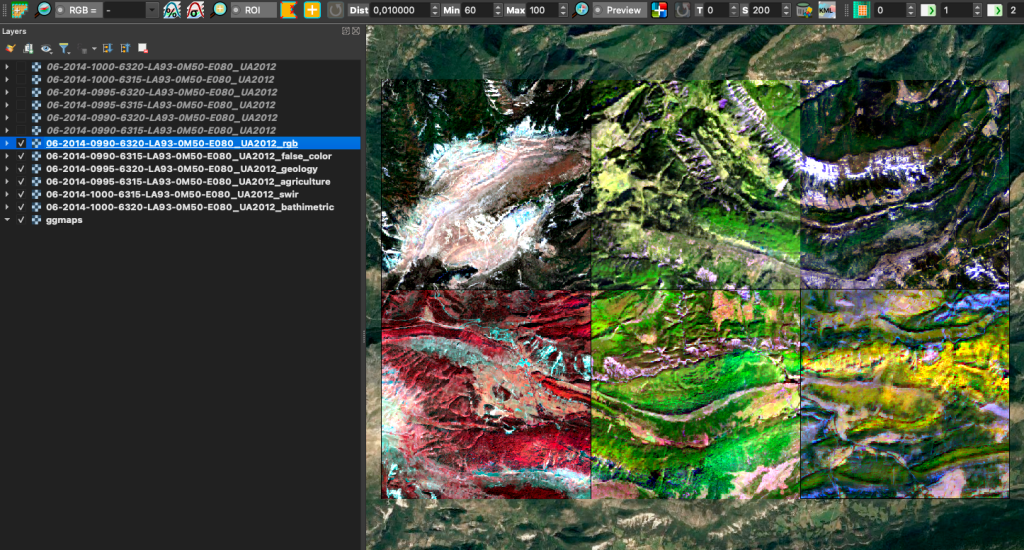1024x550 pixels.
Task: Collapse the ggmaps group arrow
Action: click(7, 220)
